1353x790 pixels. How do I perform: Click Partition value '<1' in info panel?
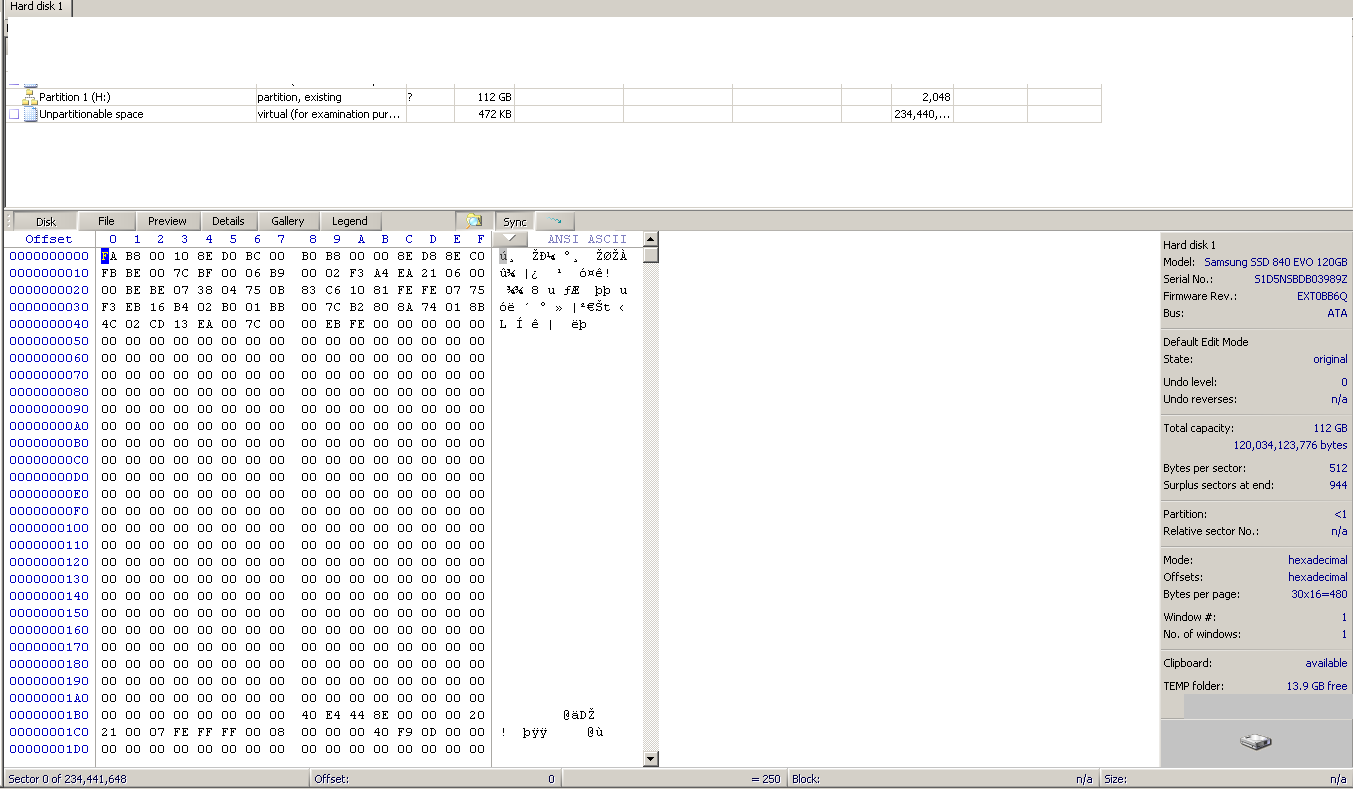pos(1340,514)
